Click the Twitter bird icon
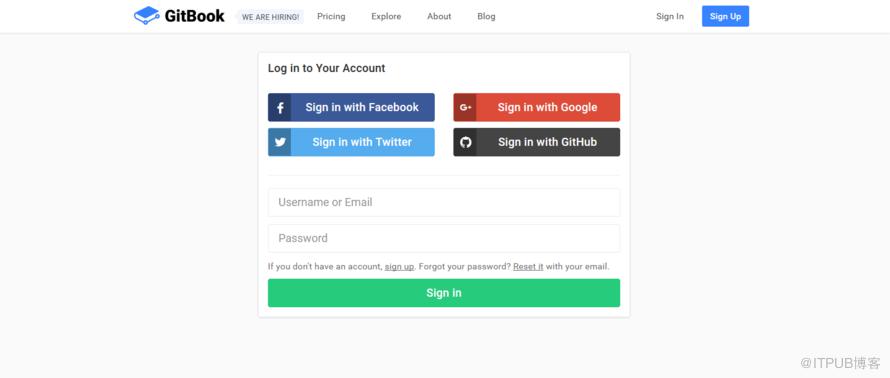890x378 pixels. click(x=280, y=142)
